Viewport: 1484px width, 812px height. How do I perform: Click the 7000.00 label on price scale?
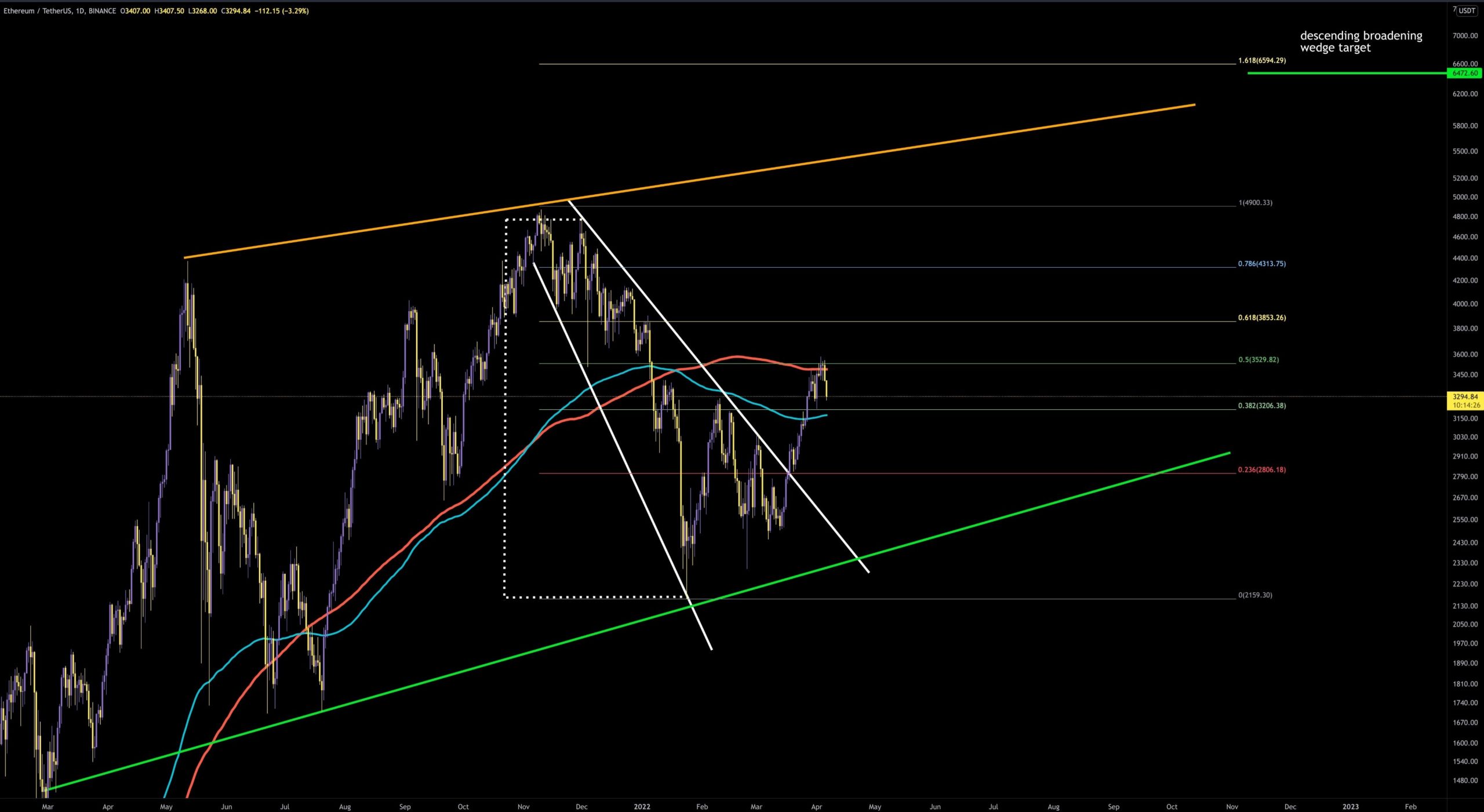(x=1465, y=36)
